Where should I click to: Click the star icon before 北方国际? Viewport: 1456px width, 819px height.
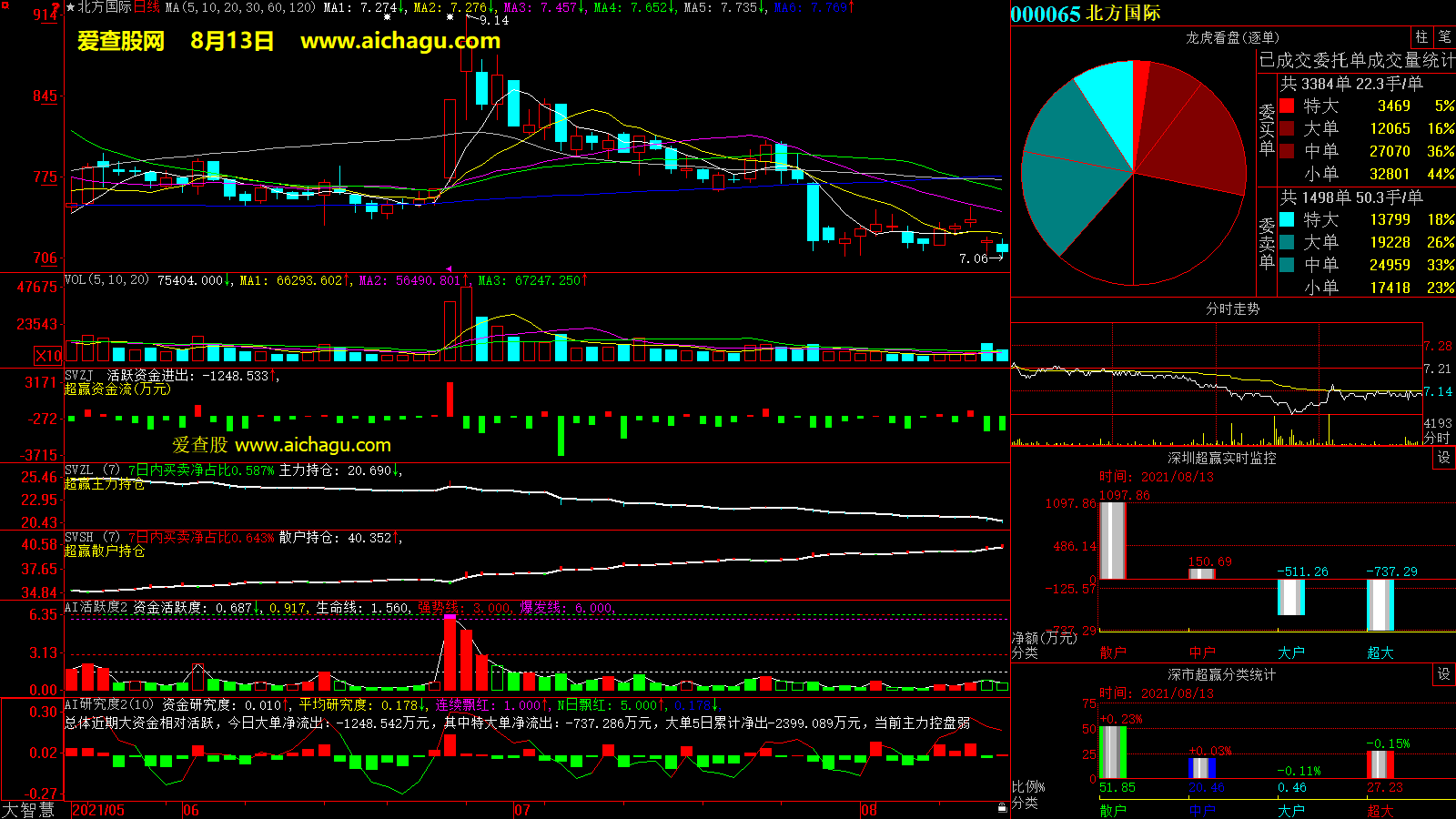pyautogui.click(x=71, y=7)
